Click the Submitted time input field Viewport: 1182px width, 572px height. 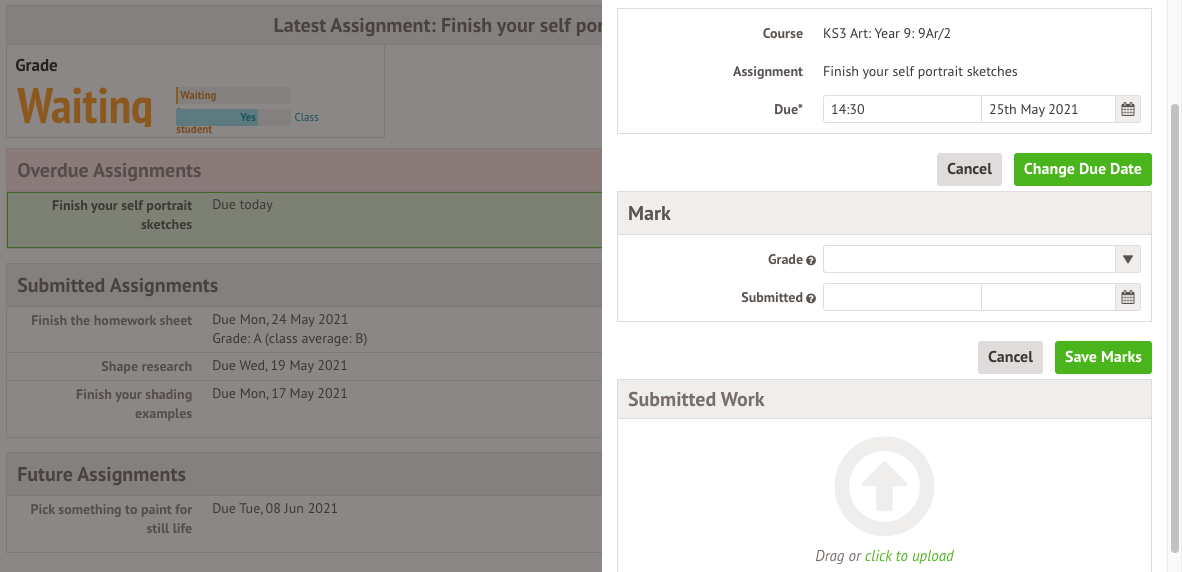902,298
